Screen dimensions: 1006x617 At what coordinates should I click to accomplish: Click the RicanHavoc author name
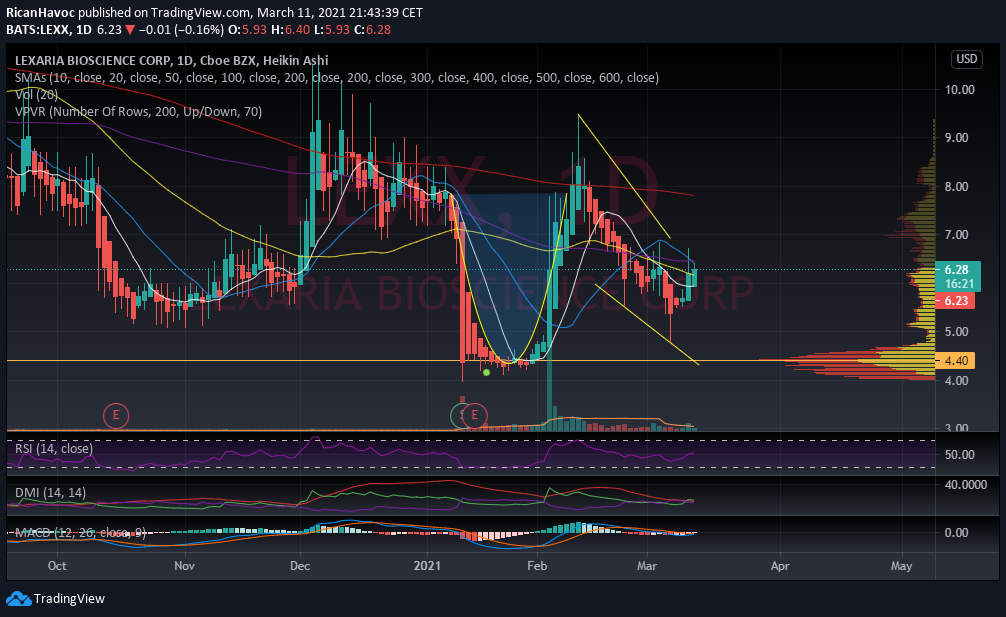click(40, 12)
